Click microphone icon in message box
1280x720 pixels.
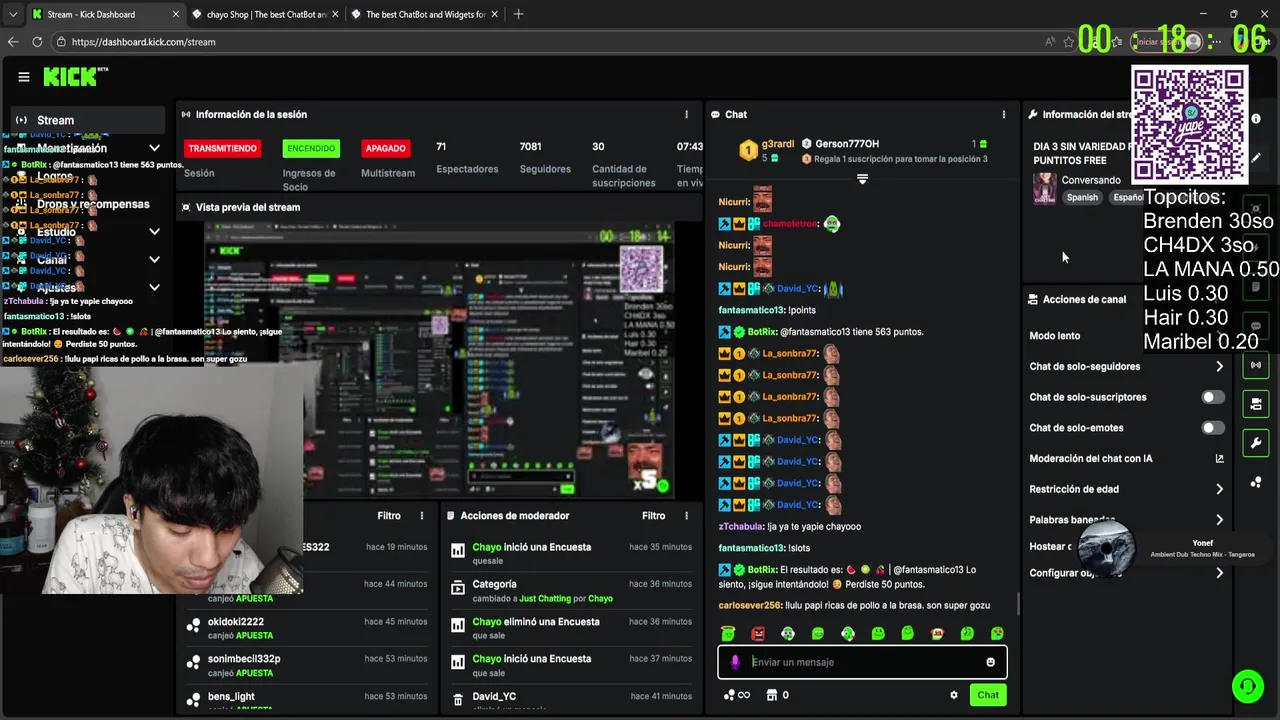point(735,662)
